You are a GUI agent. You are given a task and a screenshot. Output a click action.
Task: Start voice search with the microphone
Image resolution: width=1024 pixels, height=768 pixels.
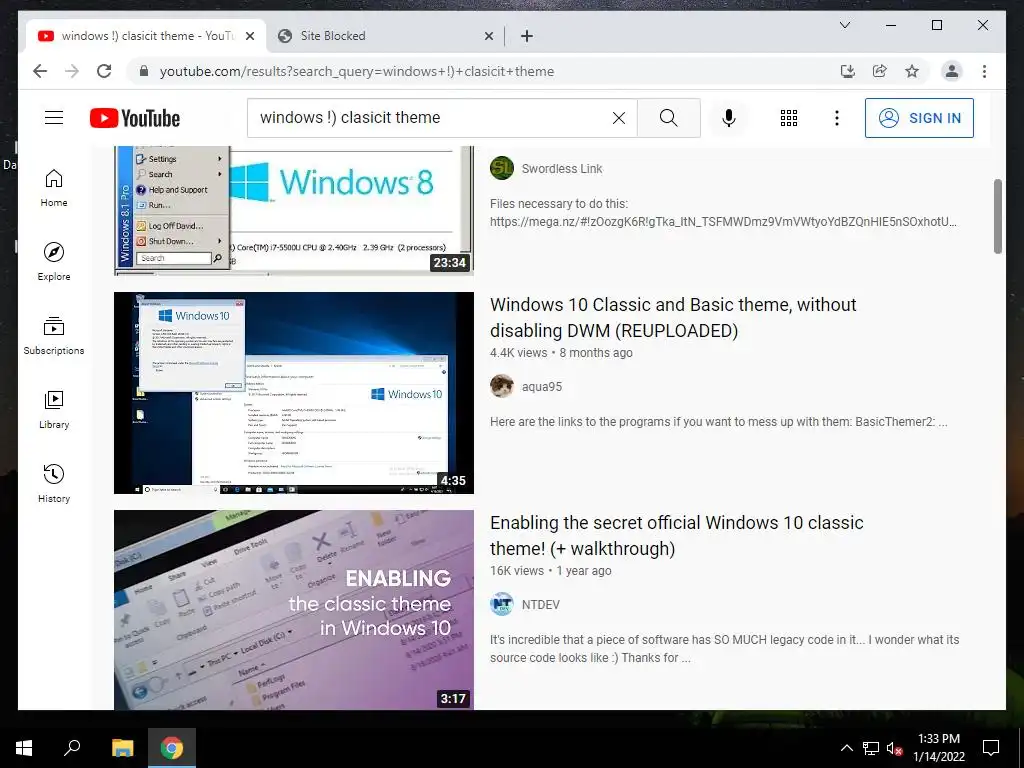(729, 118)
